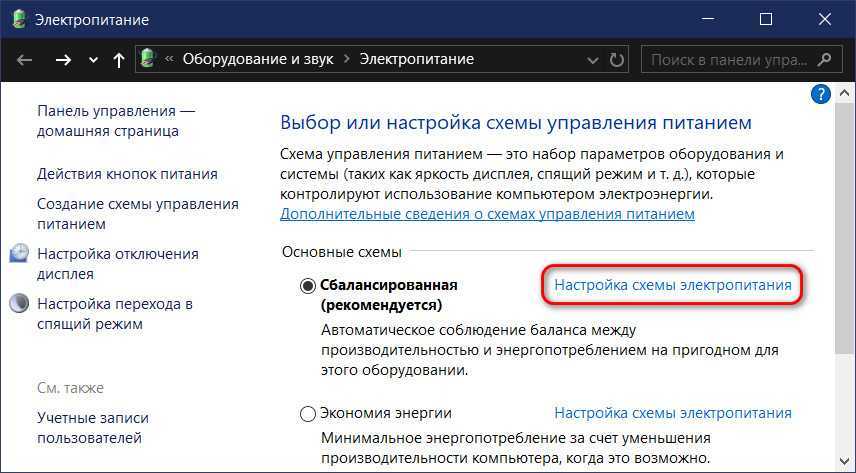Screen dimensions: 856x473
Task: Click the monitor icon beside Настройка отключения дисплея
Action: point(20,254)
